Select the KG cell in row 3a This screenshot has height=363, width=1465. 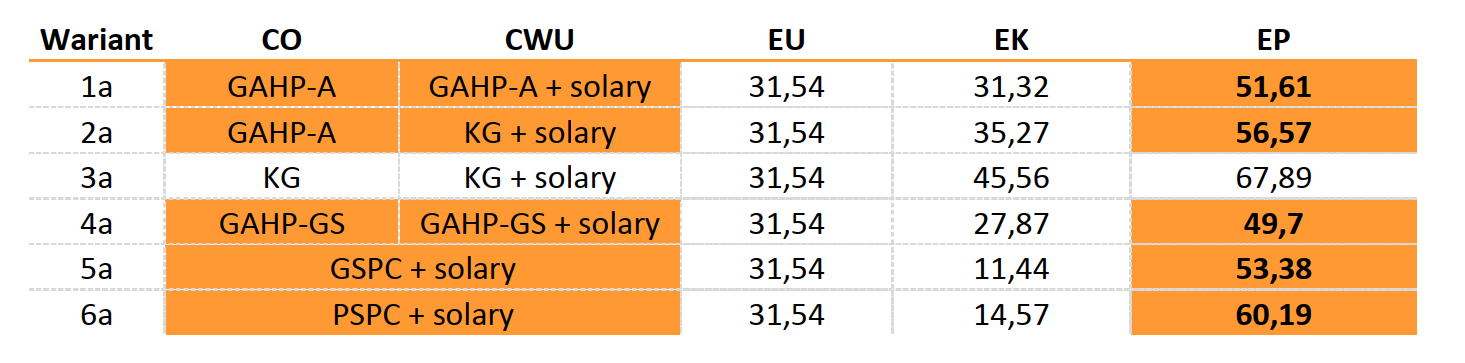tap(281, 178)
